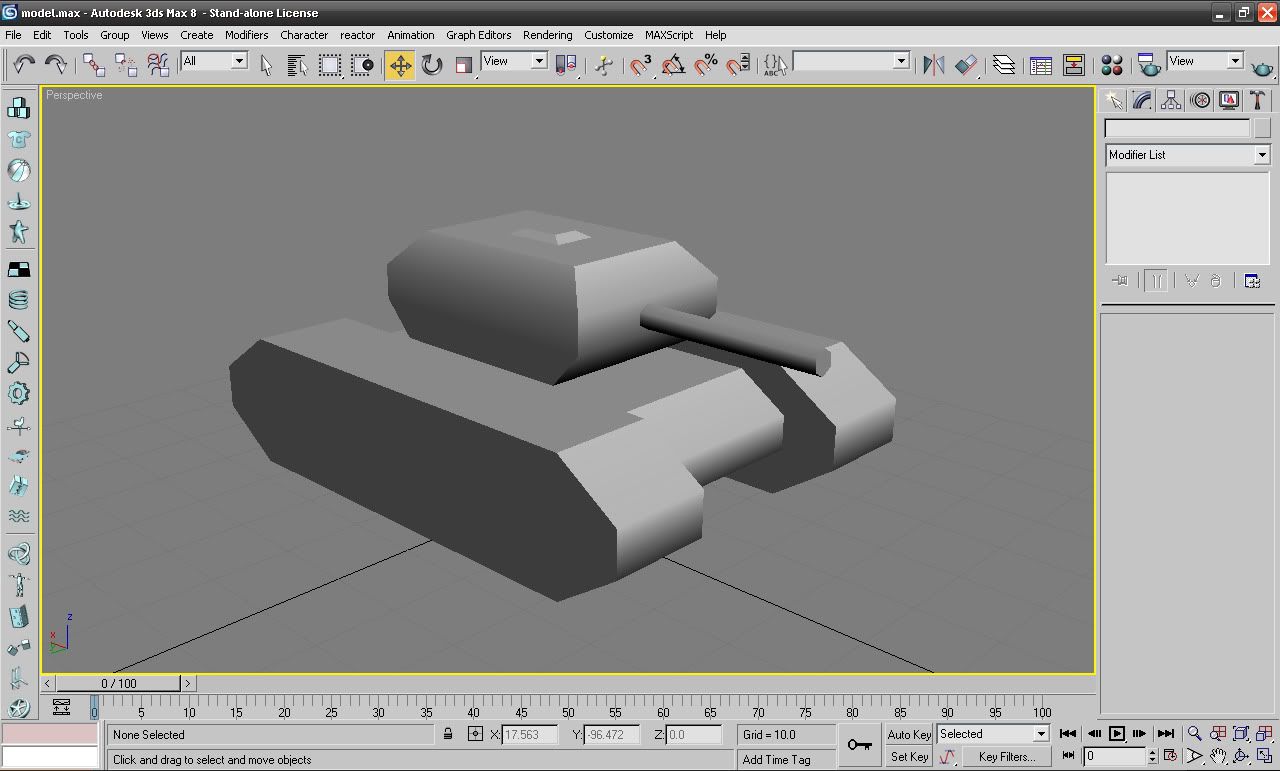Click Configure Modifier Sets icon
Screen dimensions: 1280x771
(1252, 281)
